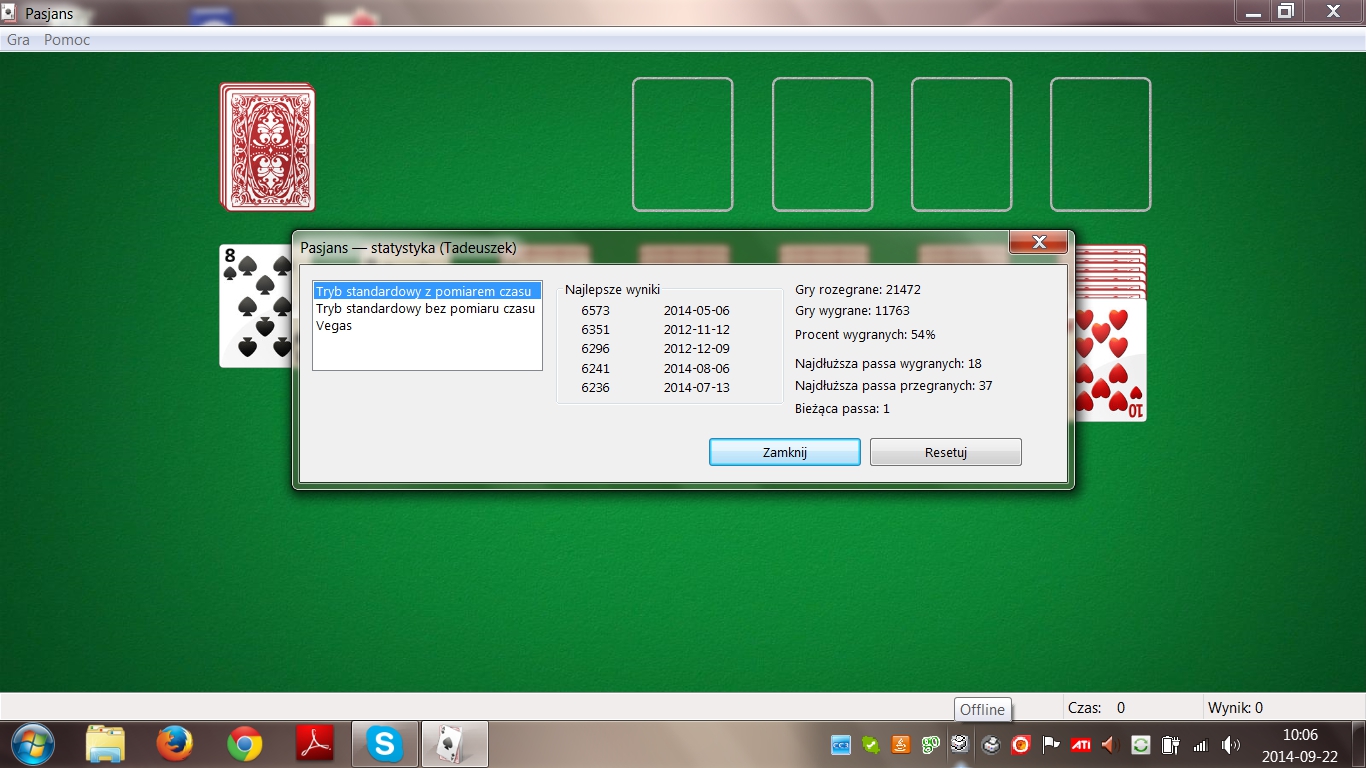Screen dimensions: 1366x768
Task: Click the third empty foundation slot
Action: pyautogui.click(x=961, y=145)
